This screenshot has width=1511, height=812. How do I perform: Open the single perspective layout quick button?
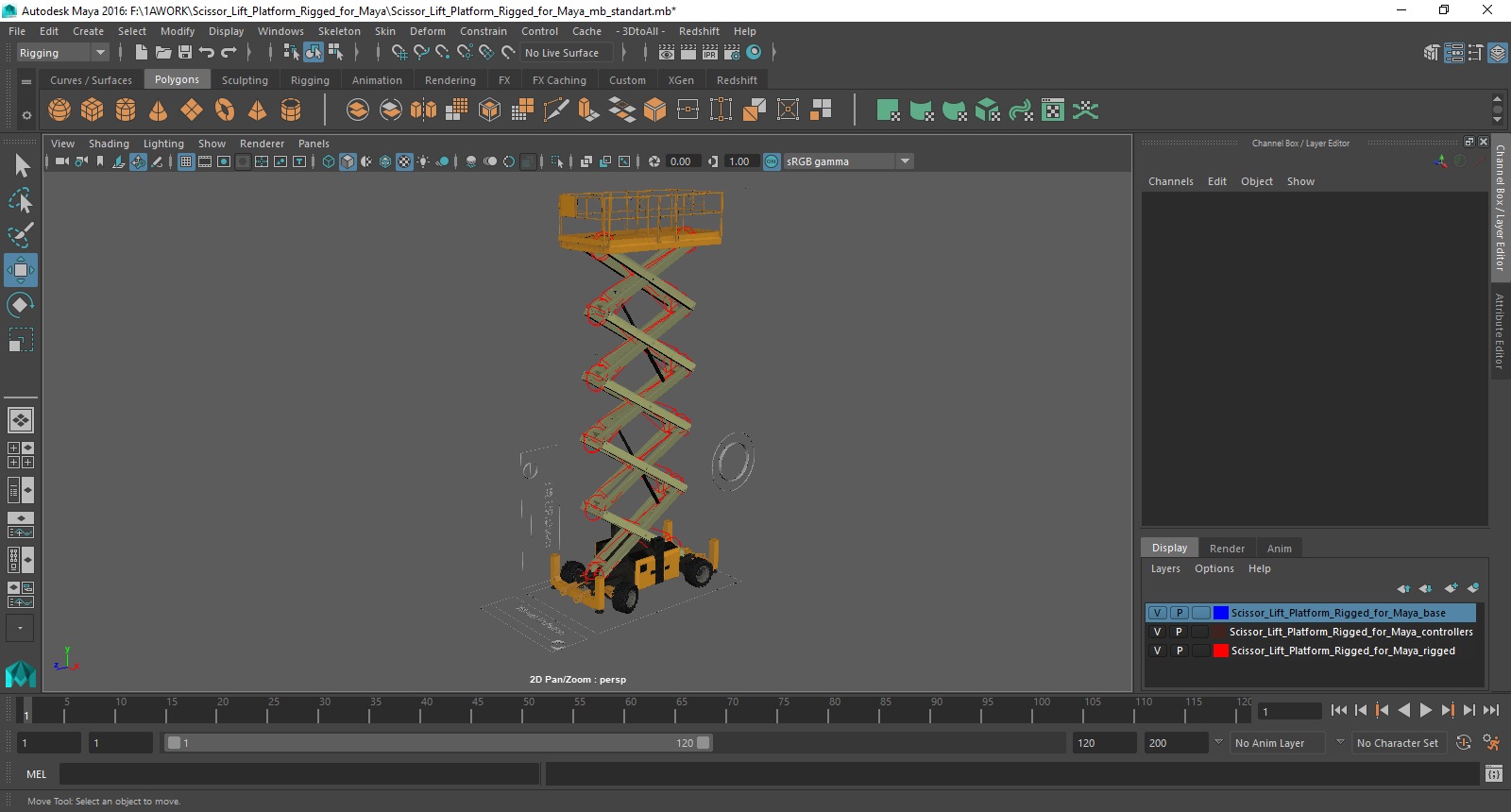click(x=21, y=420)
